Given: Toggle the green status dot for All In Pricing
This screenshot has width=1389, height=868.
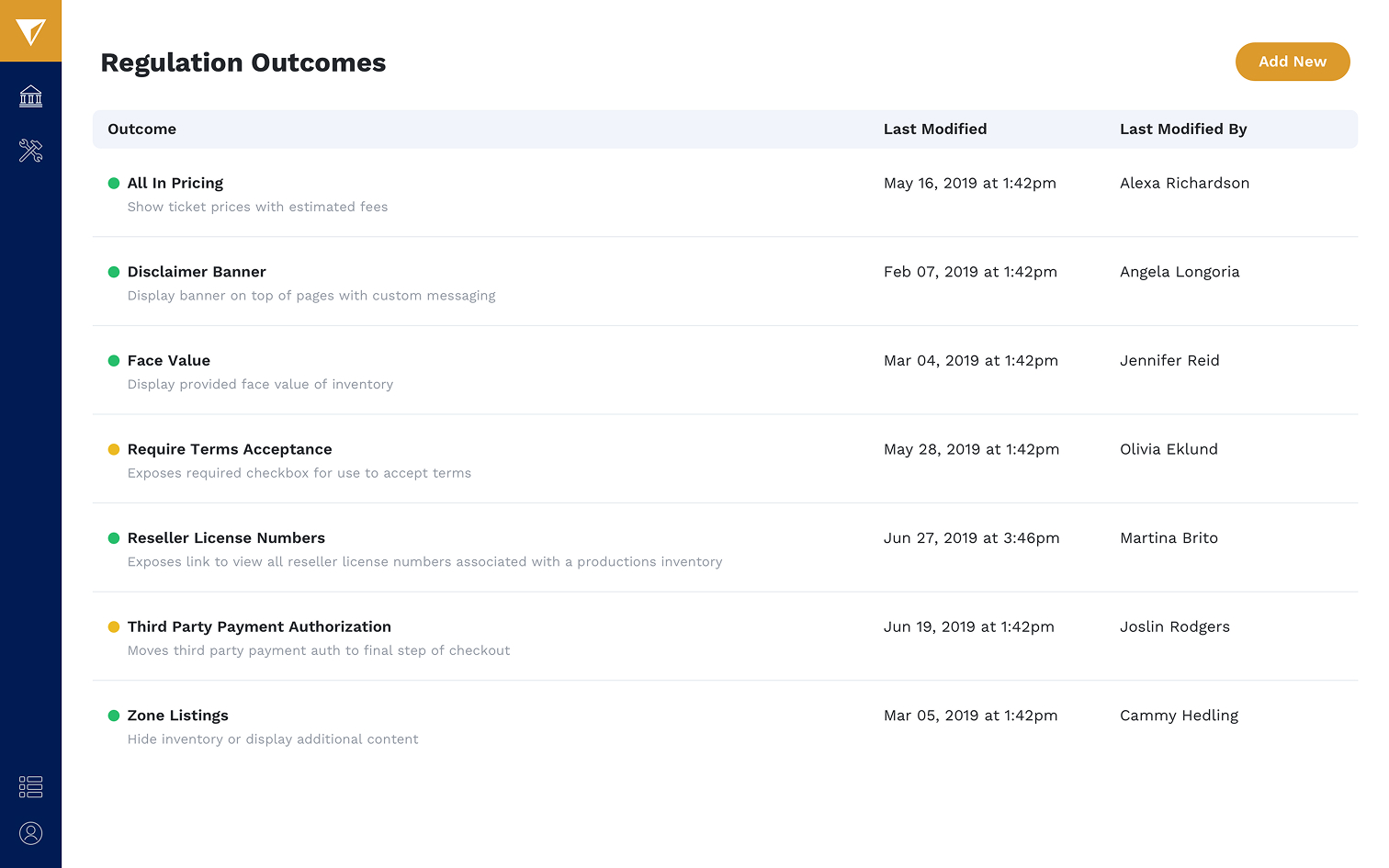Looking at the screenshot, I should 113,183.
